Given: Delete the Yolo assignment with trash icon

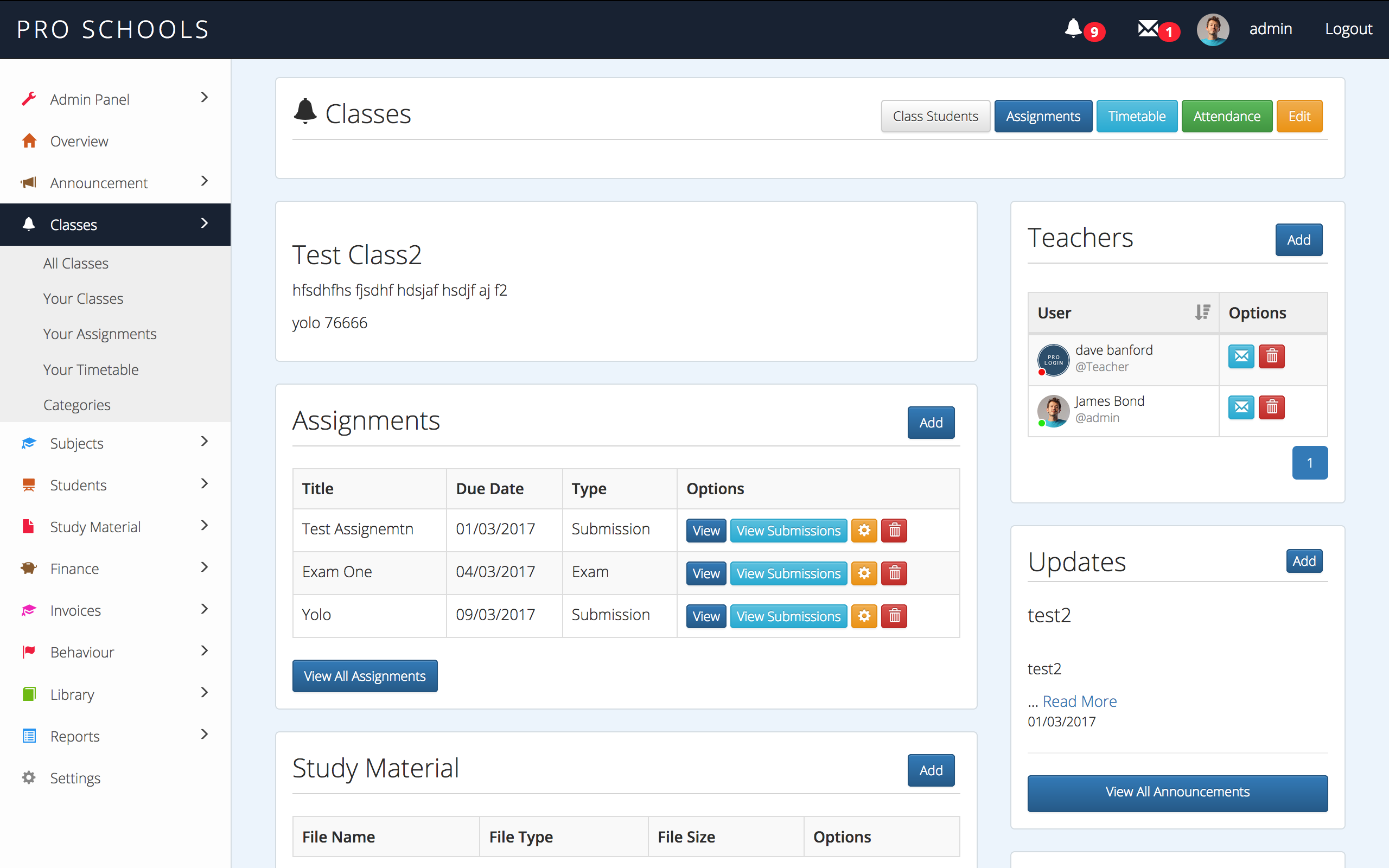Looking at the screenshot, I should pos(894,615).
